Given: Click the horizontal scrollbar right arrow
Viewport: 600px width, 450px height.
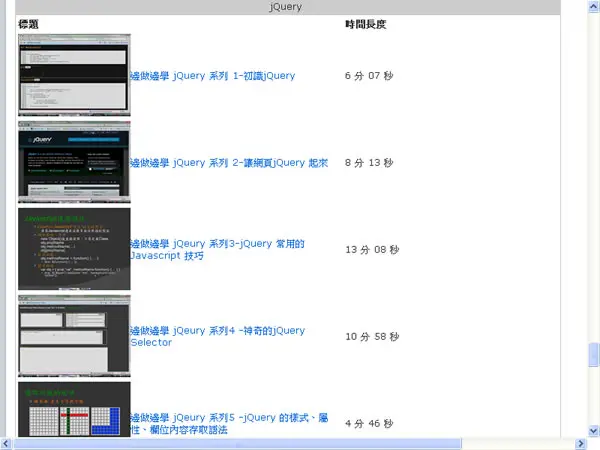Looking at the screenshot, I should pos(580,444).
